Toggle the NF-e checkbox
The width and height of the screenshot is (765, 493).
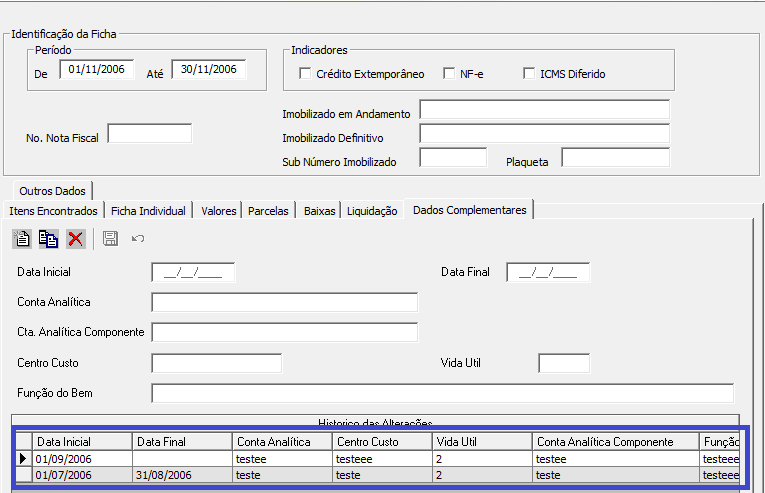tap(449, 73)
